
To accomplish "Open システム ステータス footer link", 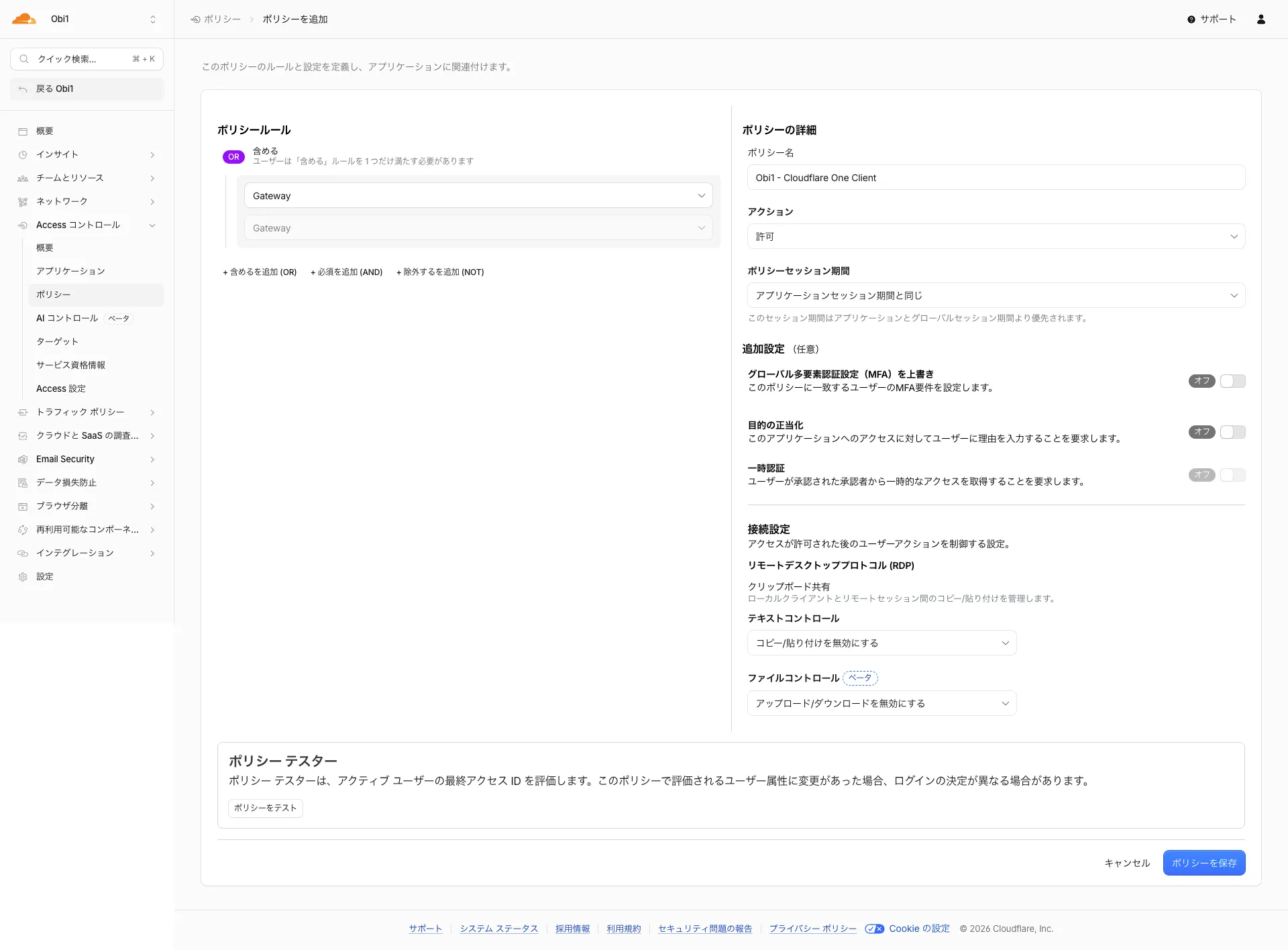I will coord(499,929).
